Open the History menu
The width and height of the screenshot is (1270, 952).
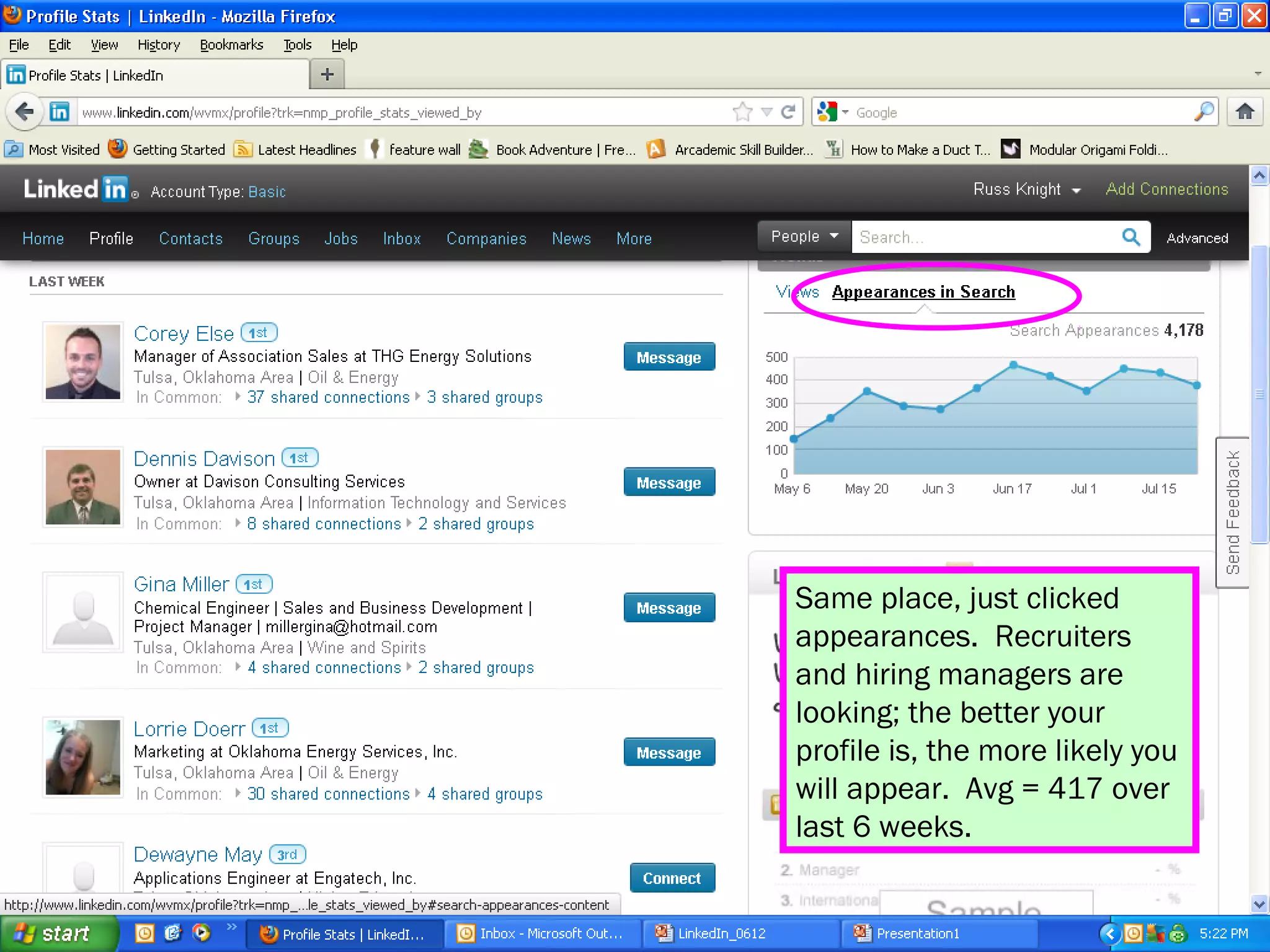tap(159, 45)
